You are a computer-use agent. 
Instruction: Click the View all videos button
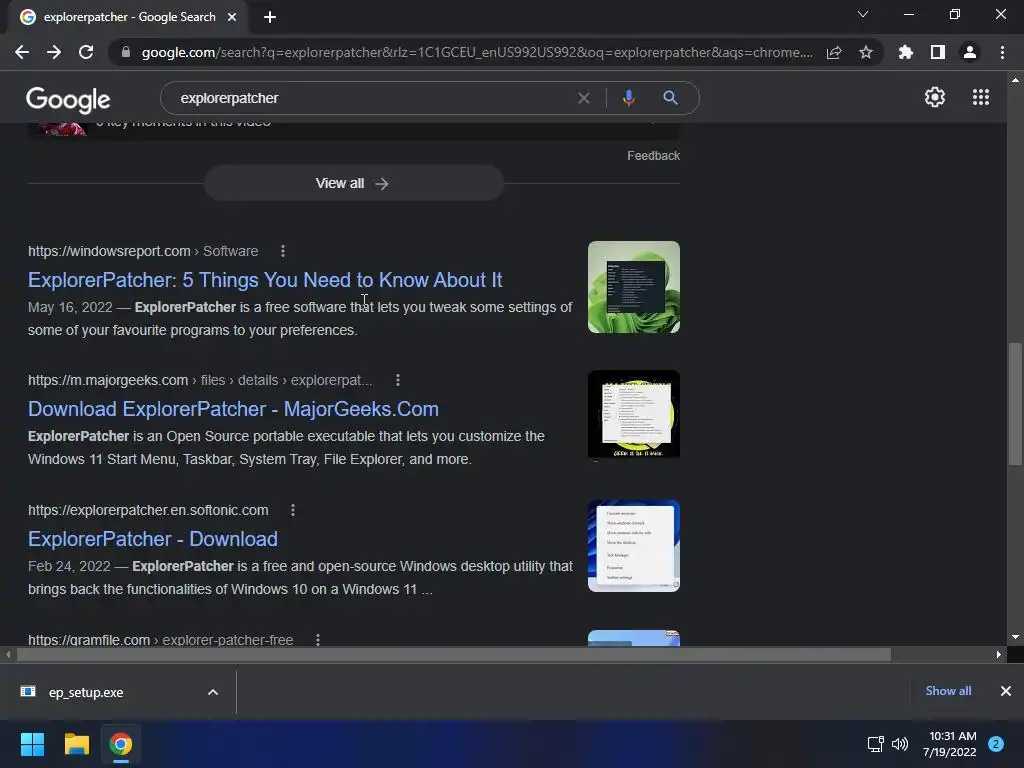tap(353, 184)
